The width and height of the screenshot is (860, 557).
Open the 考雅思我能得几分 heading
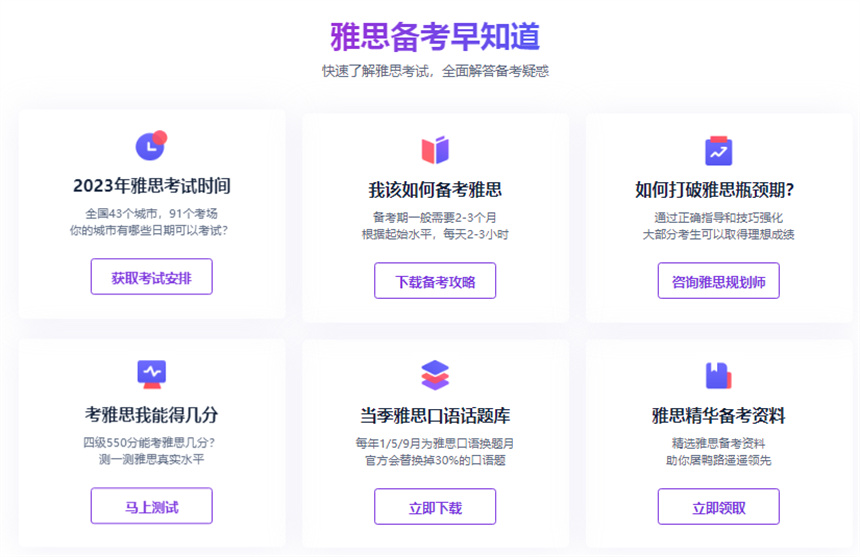[152, 414]
